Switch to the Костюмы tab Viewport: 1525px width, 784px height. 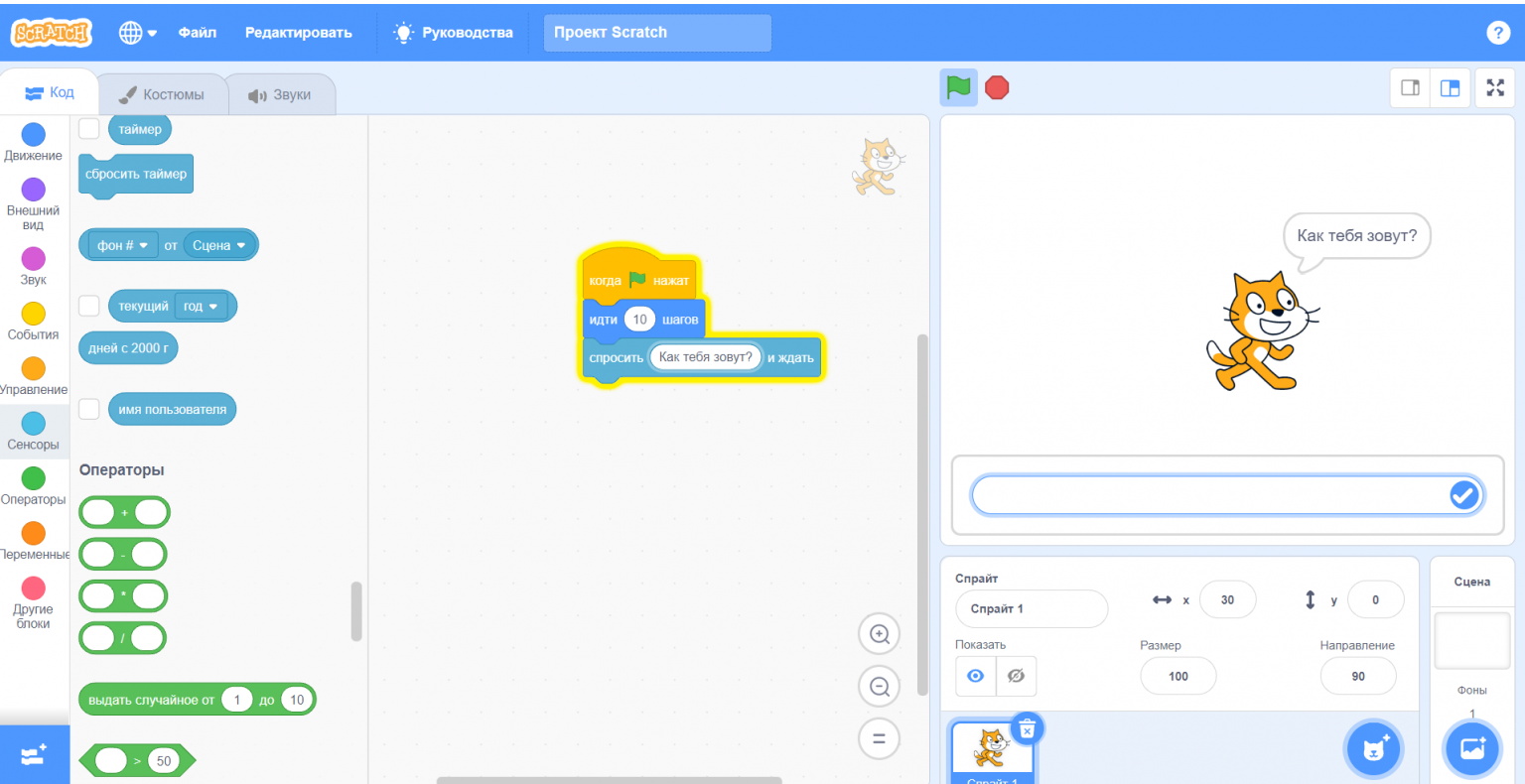tap(162, 95)
